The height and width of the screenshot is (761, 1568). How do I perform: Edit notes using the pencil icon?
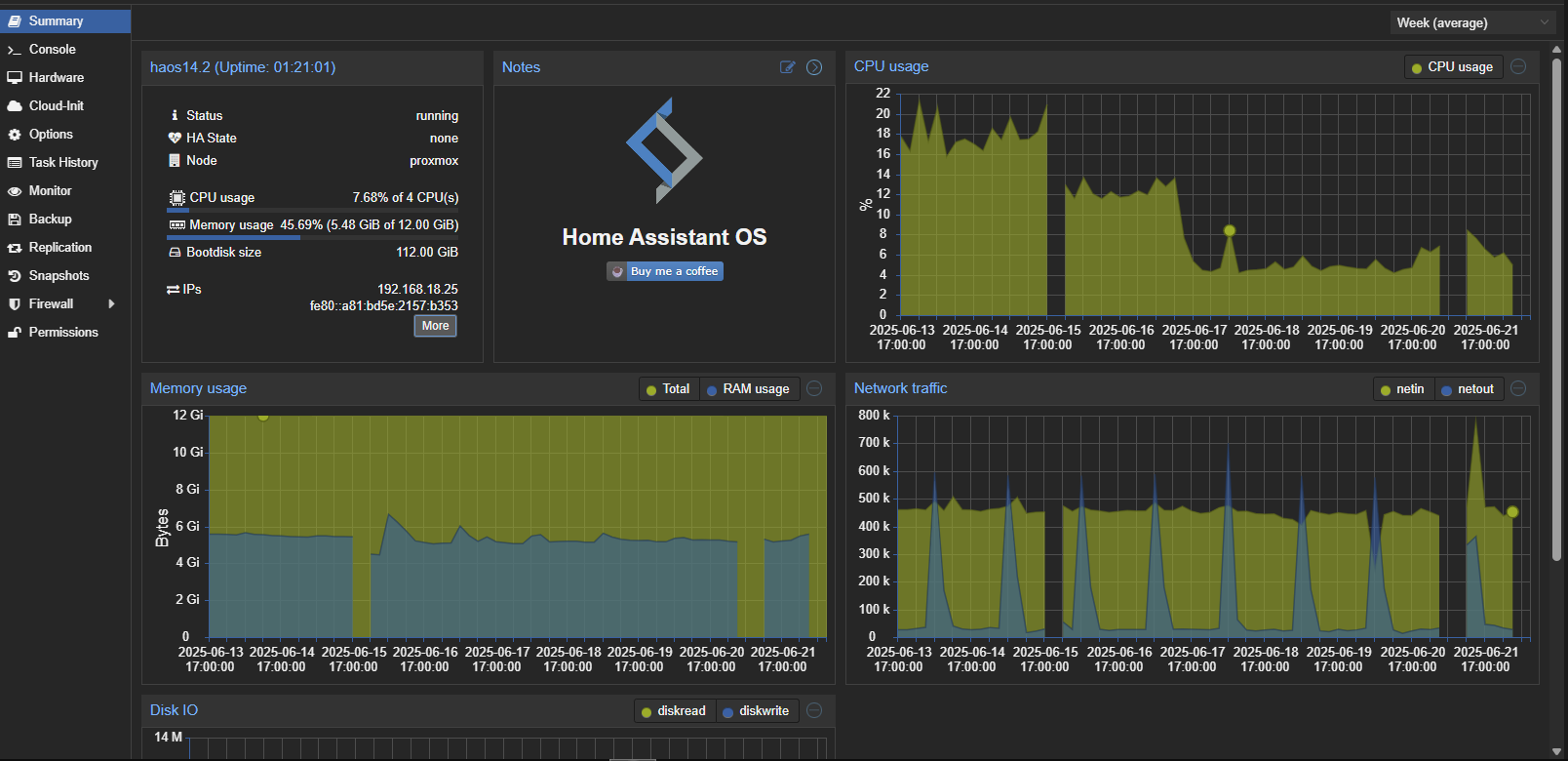[788, 67]
